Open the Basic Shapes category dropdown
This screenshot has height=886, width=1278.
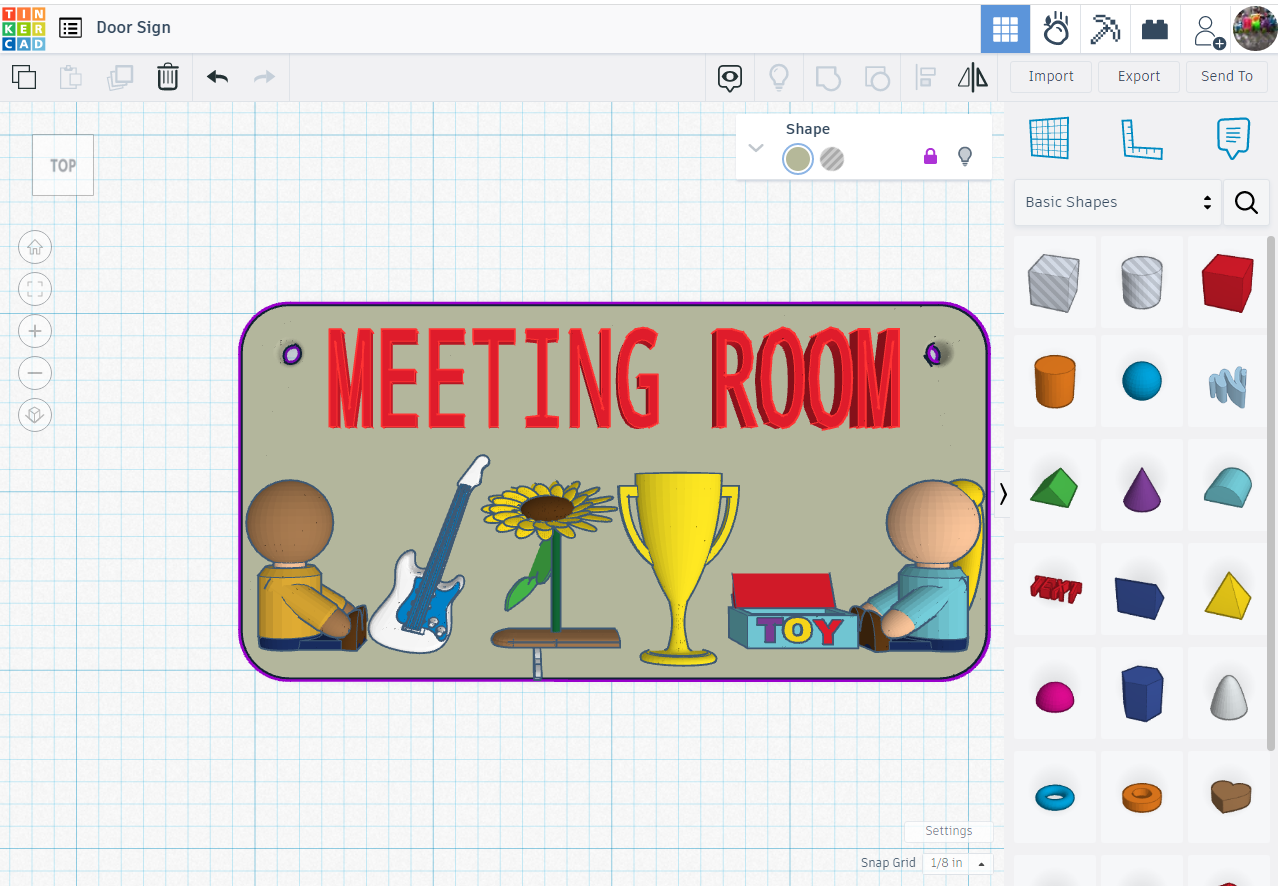pos(1118,202)
